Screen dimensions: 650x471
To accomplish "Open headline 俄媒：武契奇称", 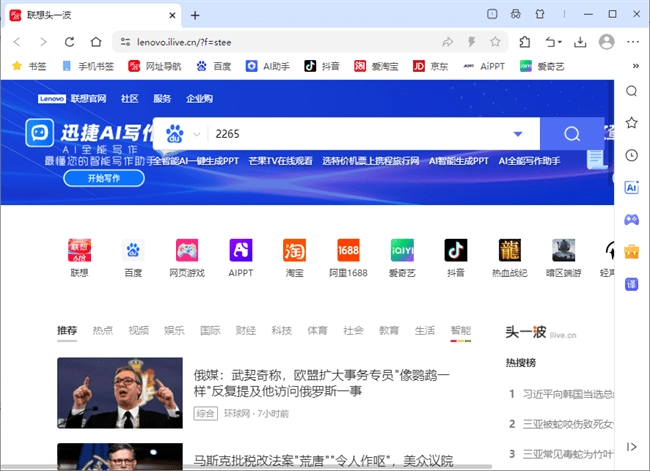I will (x=321, y=383).
